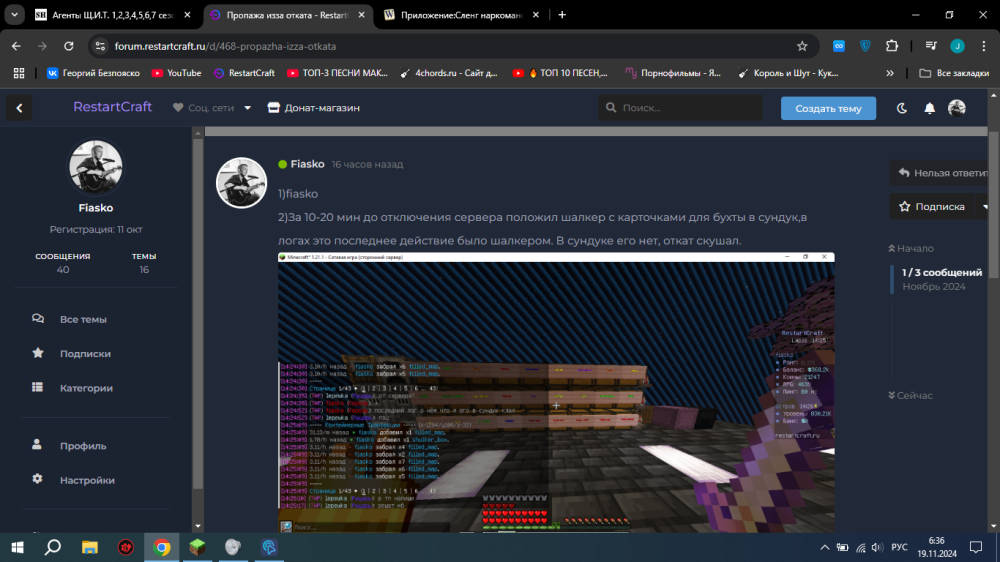
Task: Open the Все закладки folder
Action: (x=954, y=73)
